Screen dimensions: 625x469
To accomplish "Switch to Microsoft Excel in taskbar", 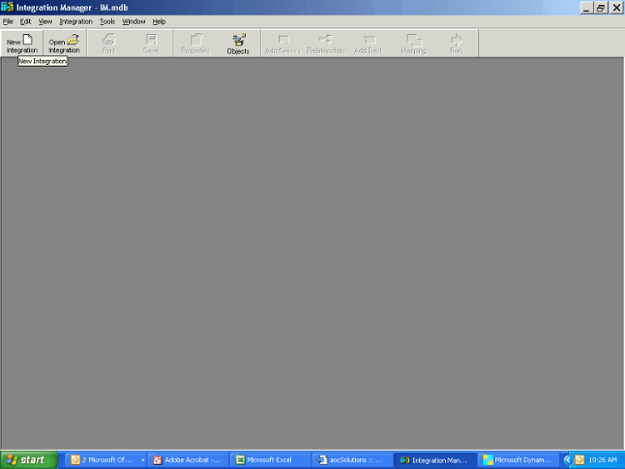I will coord(268,460).
